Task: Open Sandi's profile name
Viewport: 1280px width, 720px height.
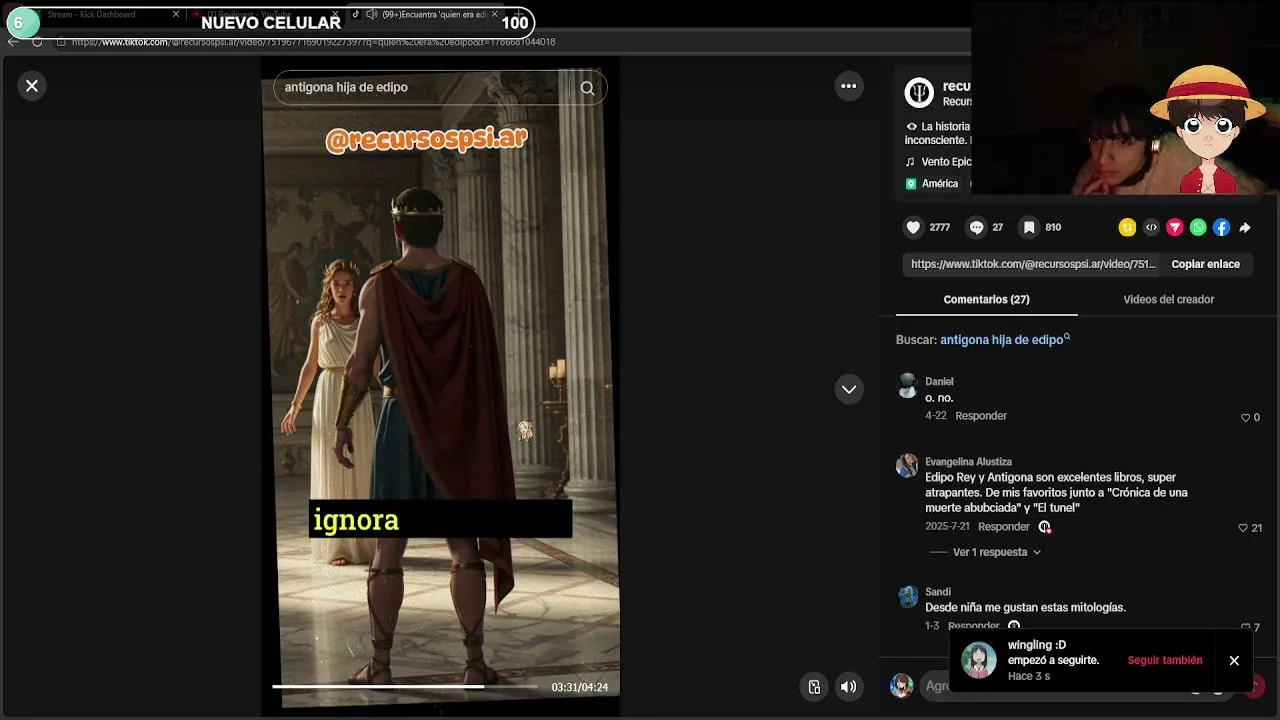Action: coord(938,592)
